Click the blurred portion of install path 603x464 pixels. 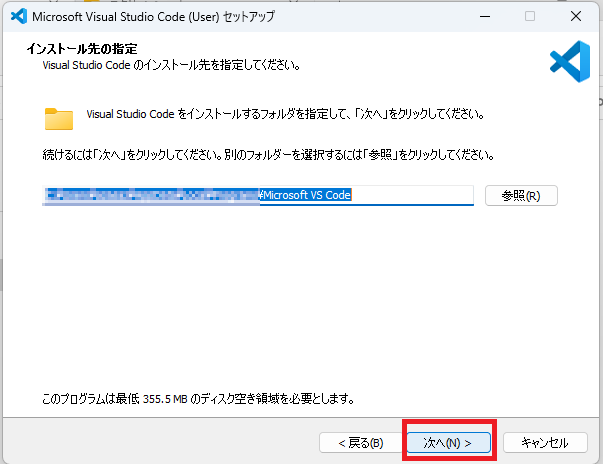click(150, 195)
